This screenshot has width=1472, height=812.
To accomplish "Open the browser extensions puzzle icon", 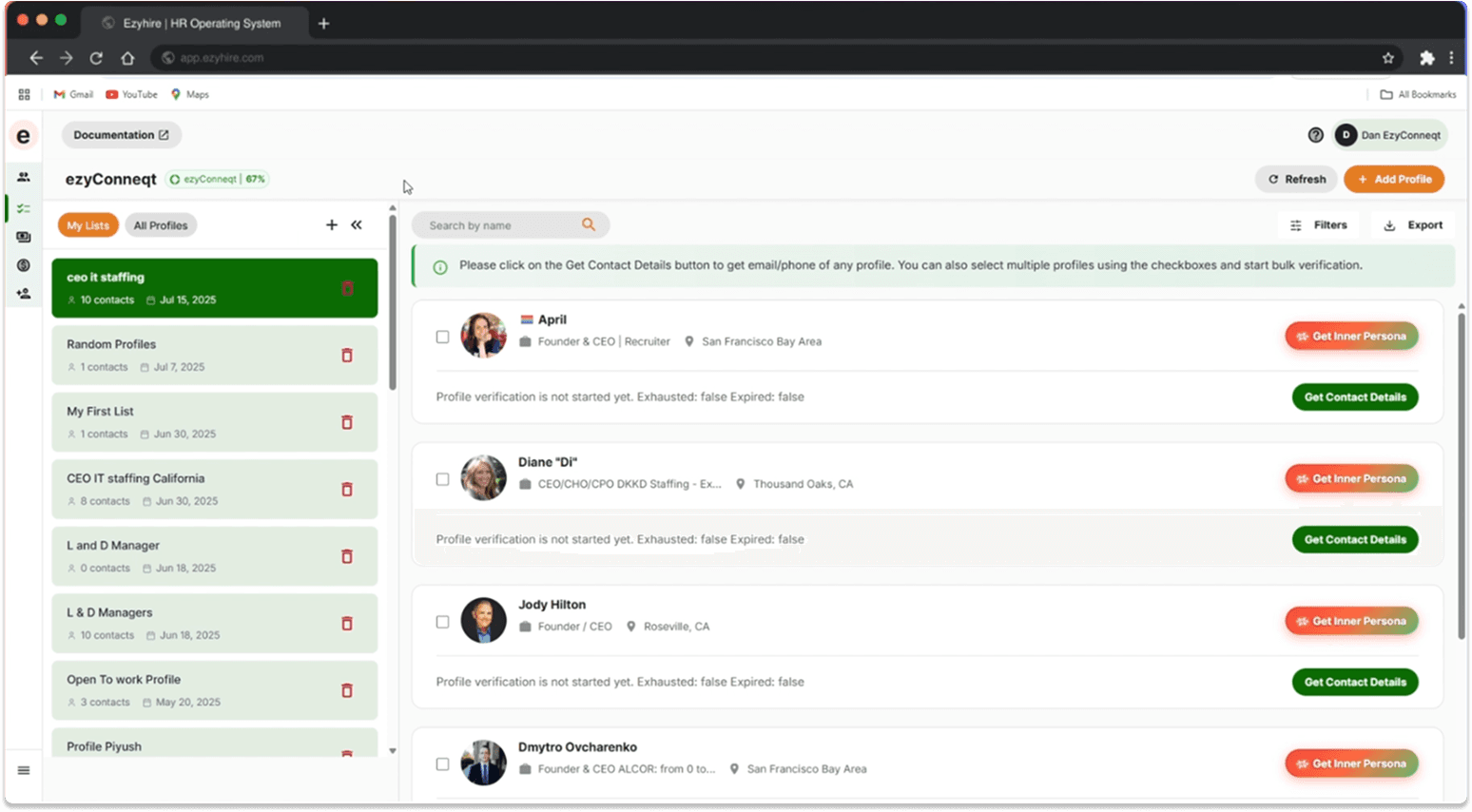I will 1426,58.
